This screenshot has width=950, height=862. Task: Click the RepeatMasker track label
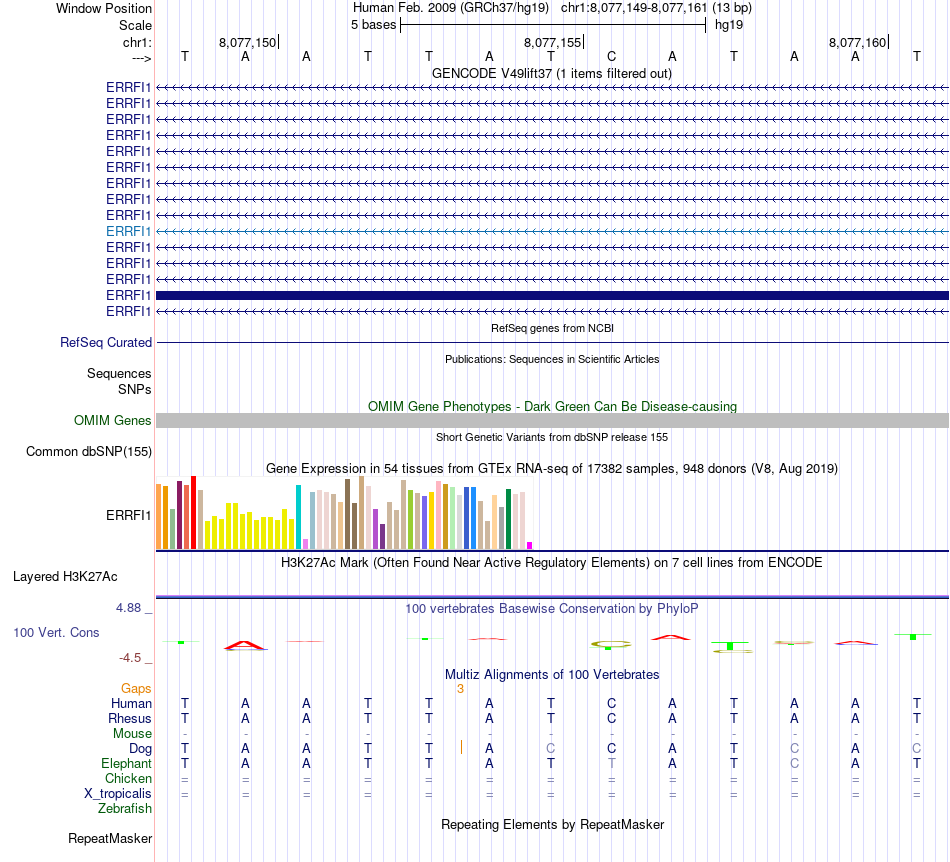pos(110,838)
